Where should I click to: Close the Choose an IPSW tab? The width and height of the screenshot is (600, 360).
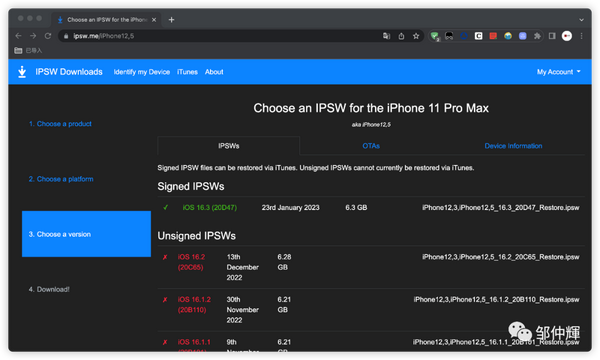(154, 20)
